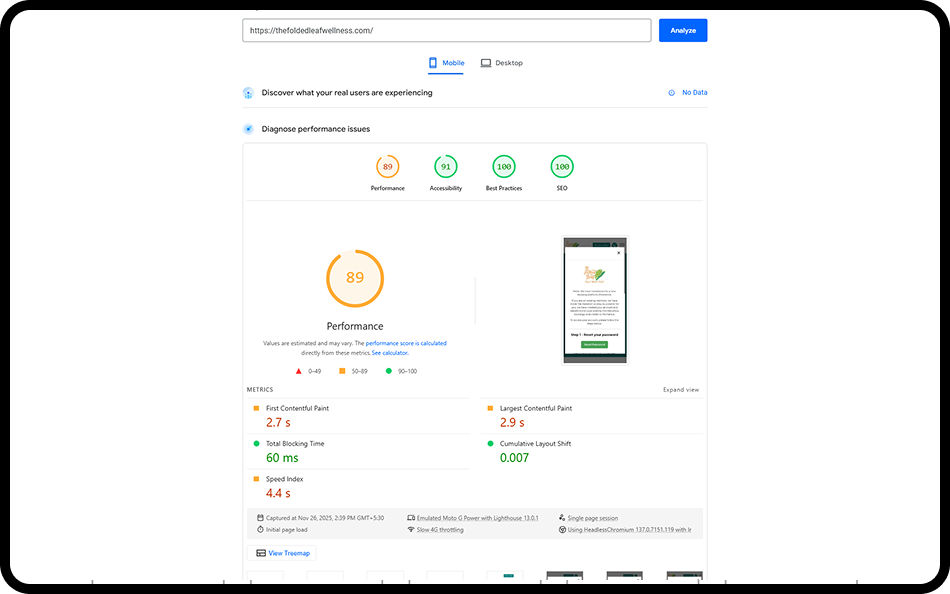950x594 pixels.
Task: Click the URL input field
Action: pyautogui.click(x=447, y=30)
